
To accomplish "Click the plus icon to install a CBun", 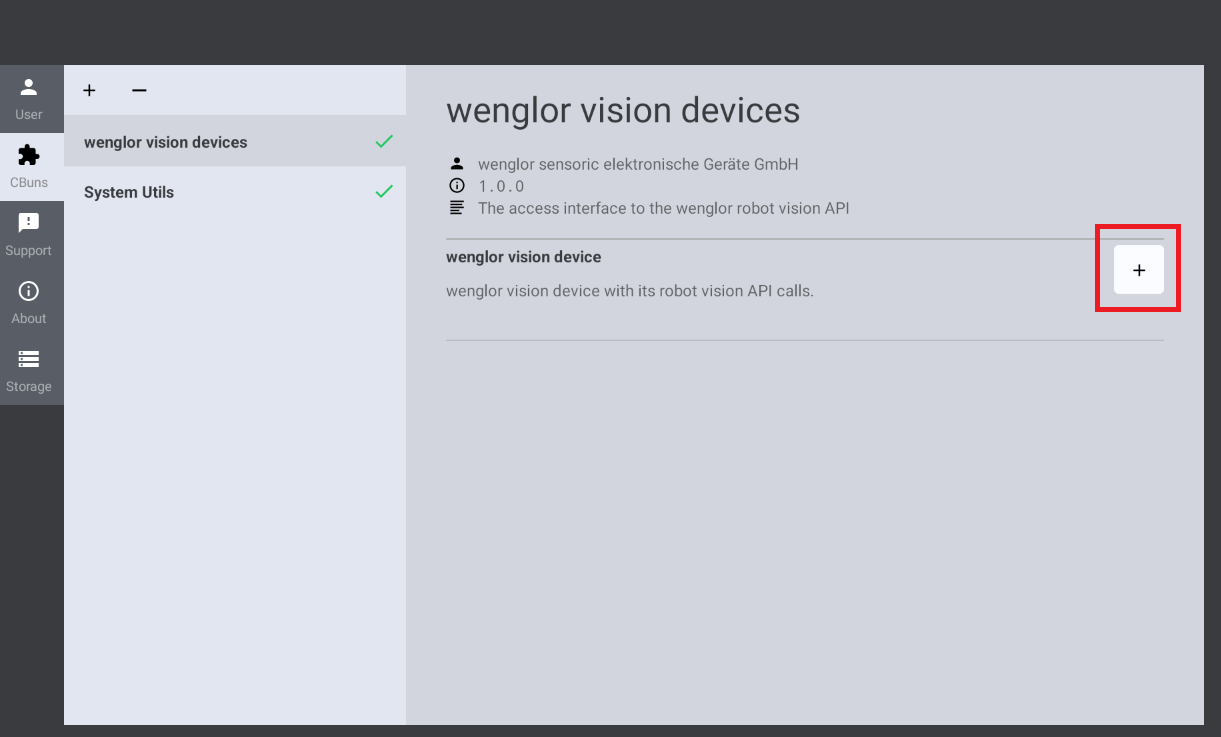I will point(89,90).
